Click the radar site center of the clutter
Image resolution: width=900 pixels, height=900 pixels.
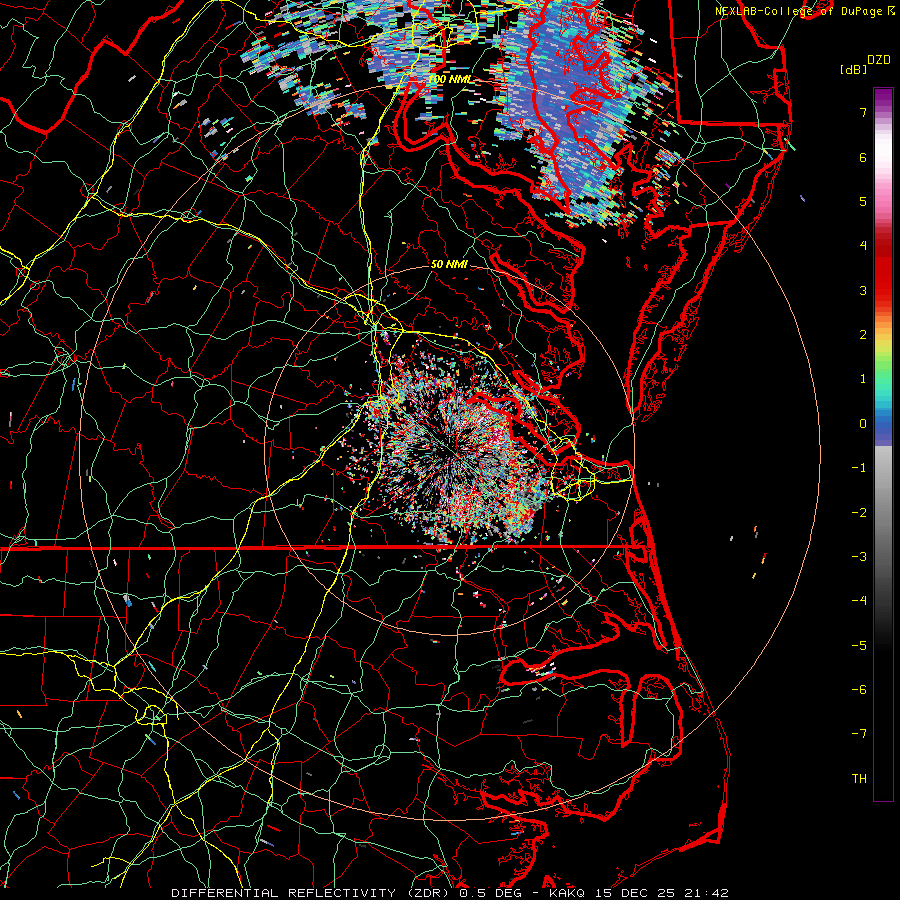pos(449,449)
